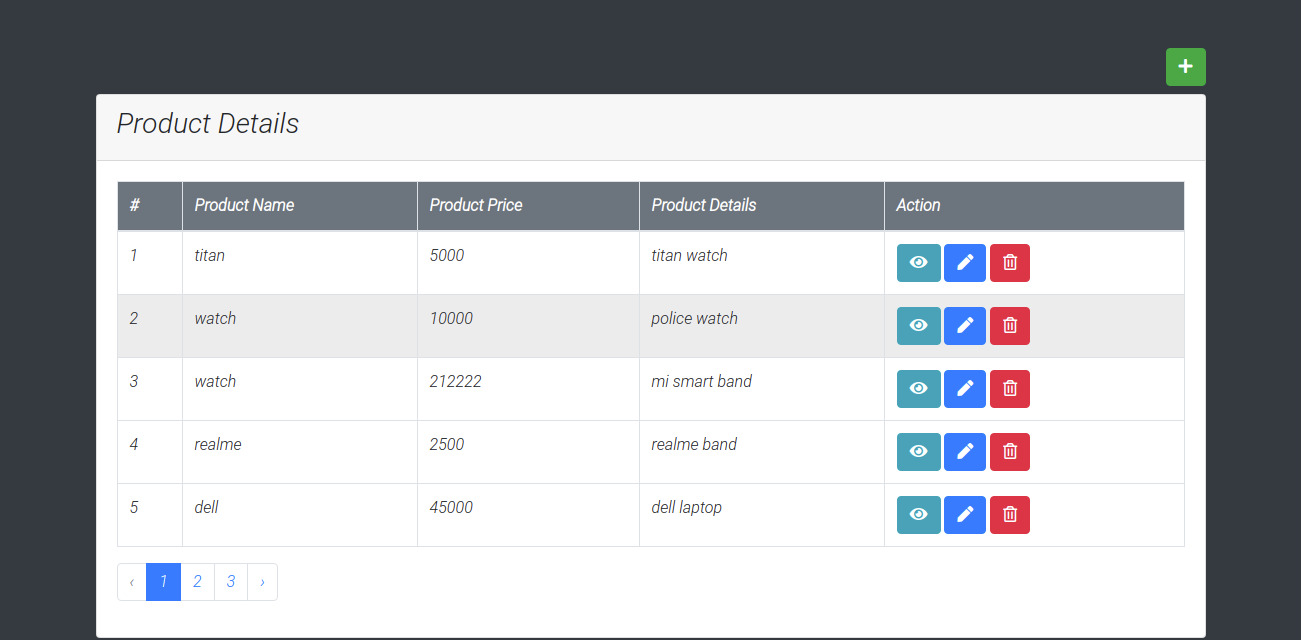Click the row number 4 cell
Image resolution: width=1301 pixels, height=640 pixels.
click(x=150, y=452)
